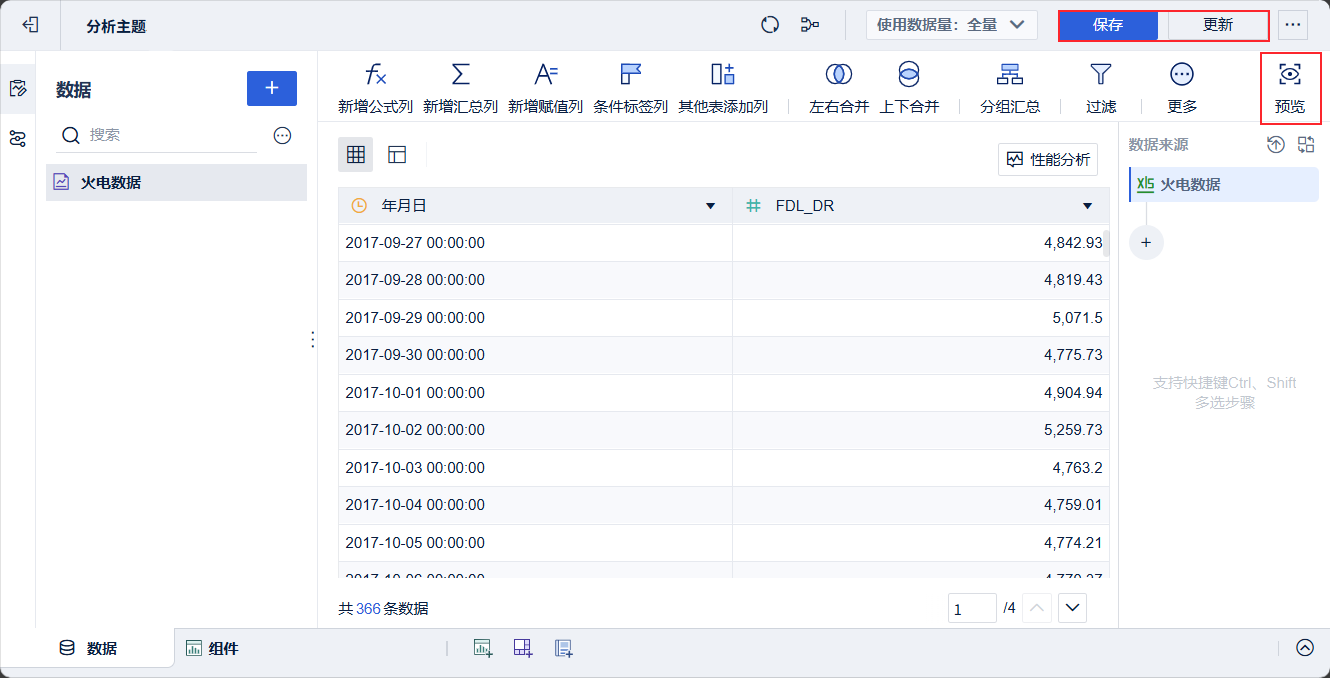Click the add report icon in bottom bar
The height and width of the screenshot is (678, 1330).
(563, 648)
